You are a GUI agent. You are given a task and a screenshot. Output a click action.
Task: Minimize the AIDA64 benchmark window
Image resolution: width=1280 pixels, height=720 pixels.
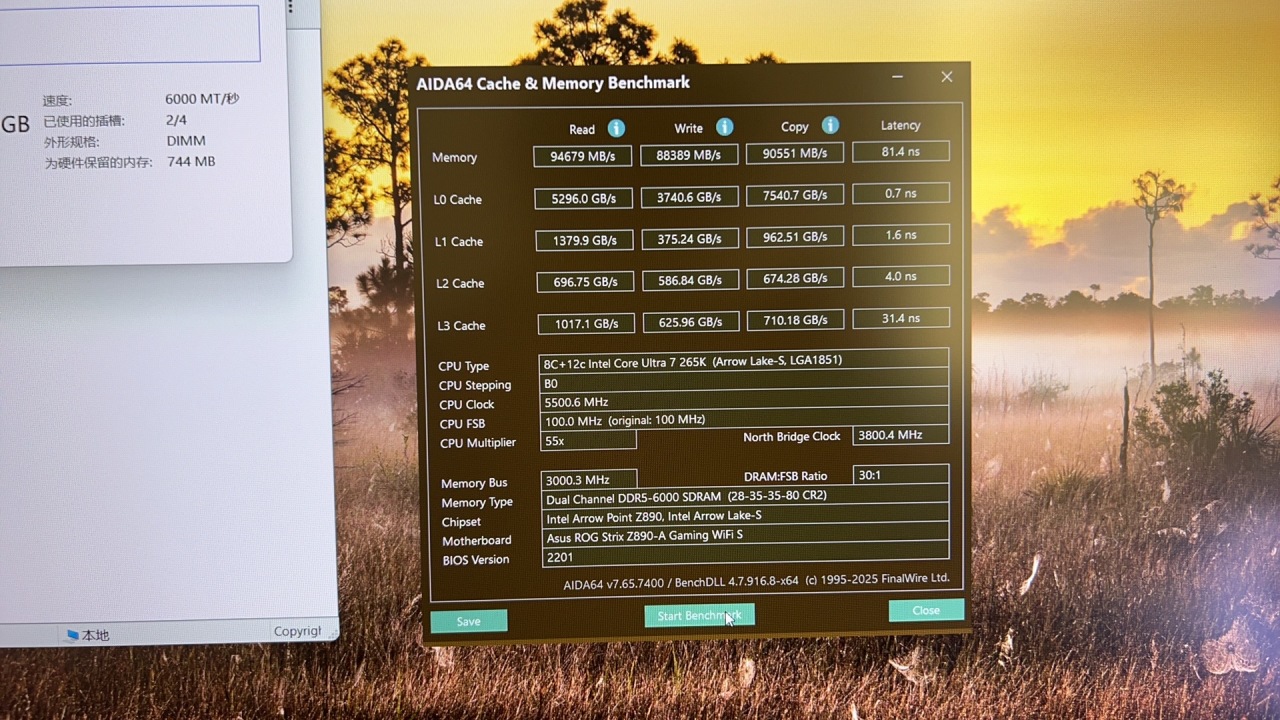pos(897,77)
